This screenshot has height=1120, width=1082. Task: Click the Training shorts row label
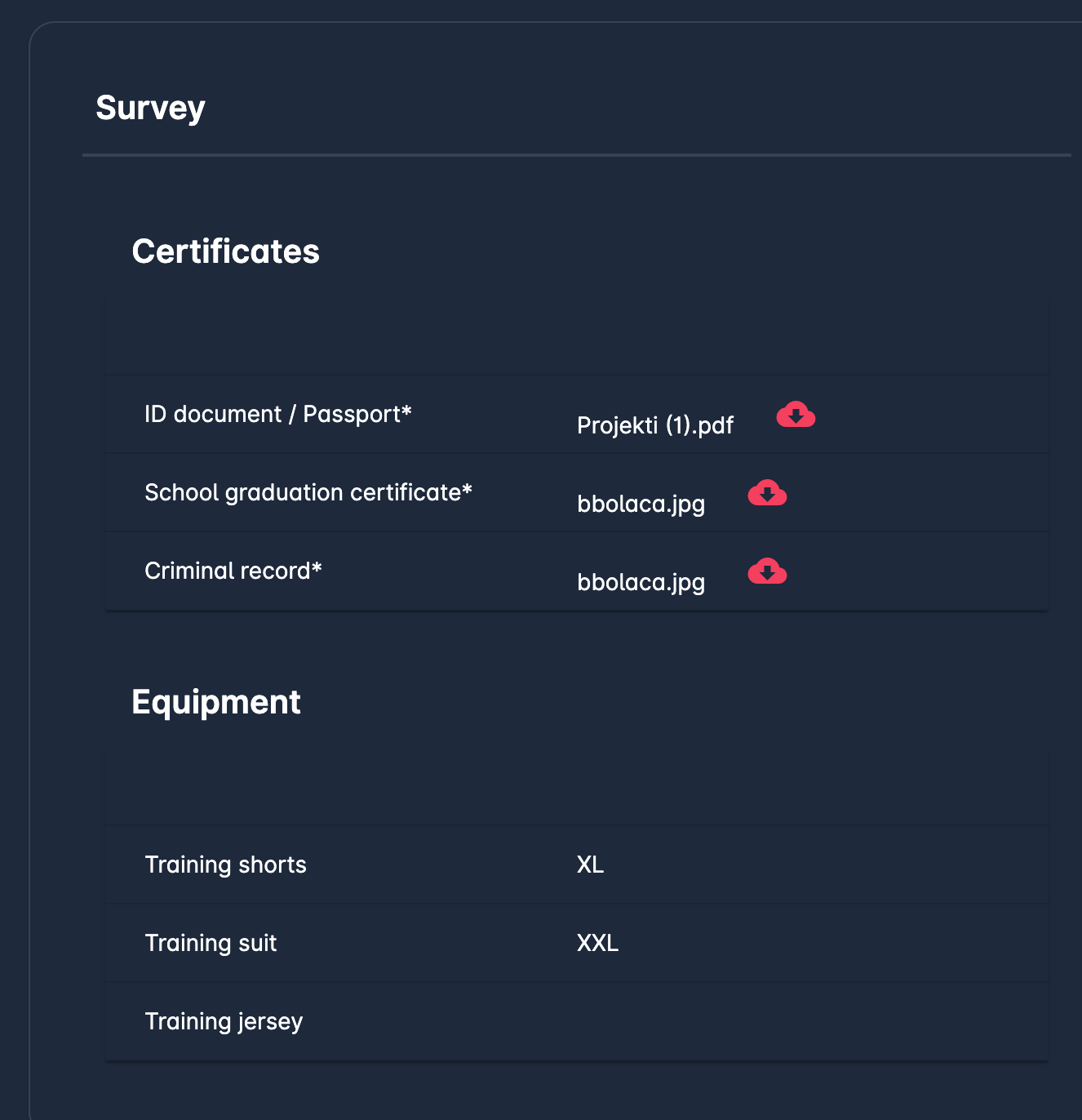(x=225, y=864)
